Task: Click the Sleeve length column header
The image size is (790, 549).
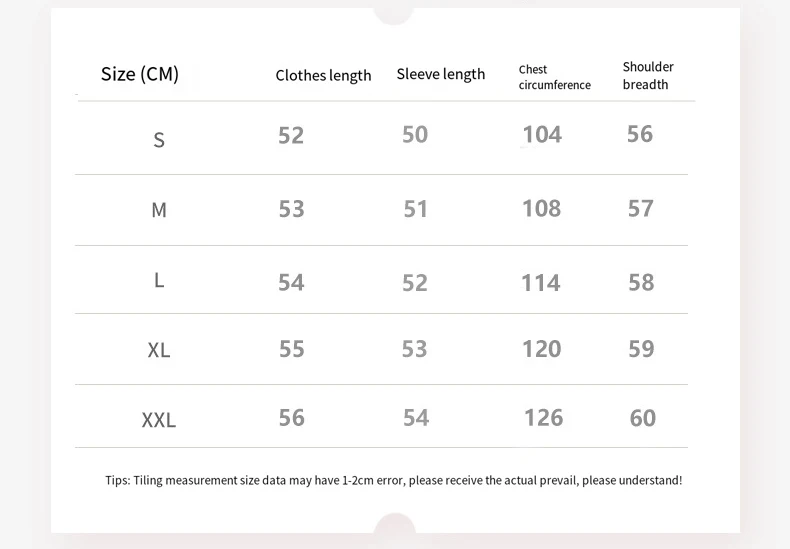Action: point(440,75)
